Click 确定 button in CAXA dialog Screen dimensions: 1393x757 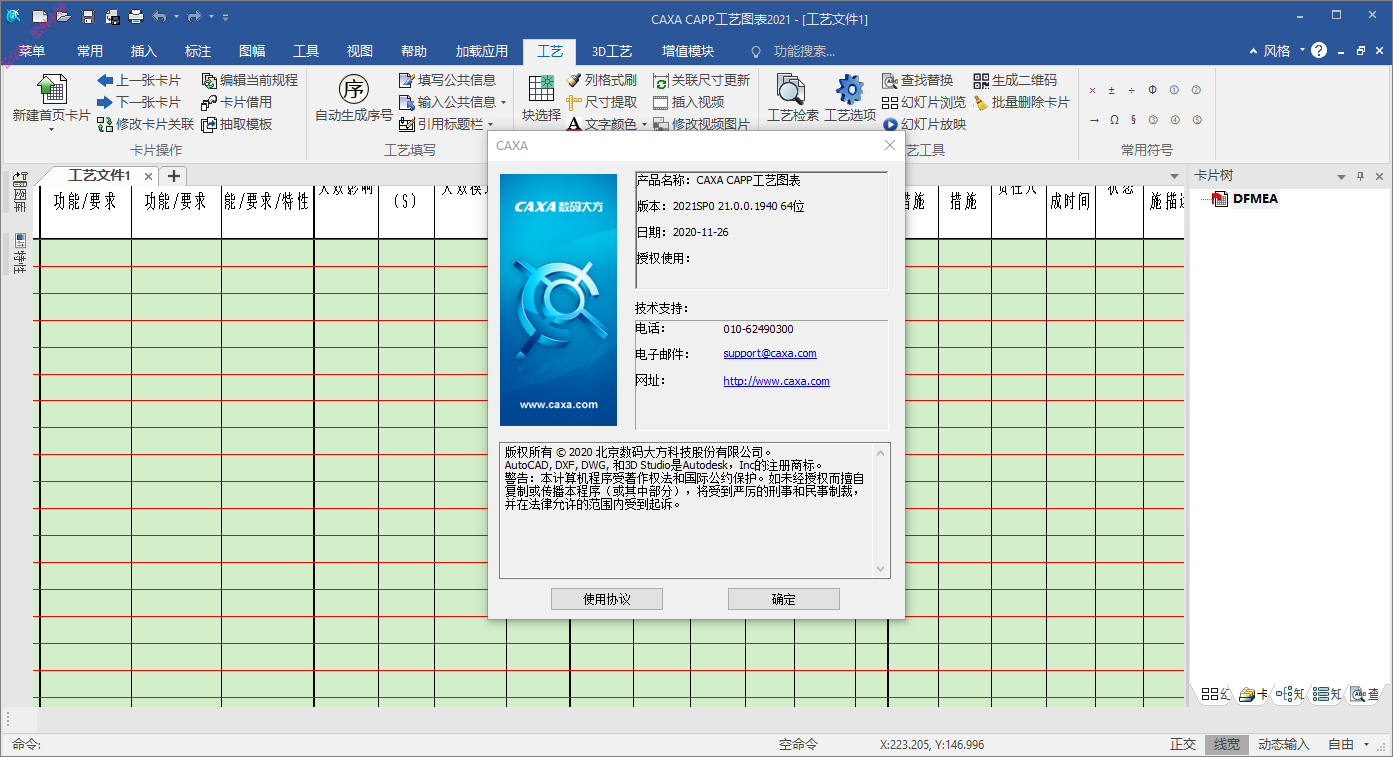(x=784, y=599)
